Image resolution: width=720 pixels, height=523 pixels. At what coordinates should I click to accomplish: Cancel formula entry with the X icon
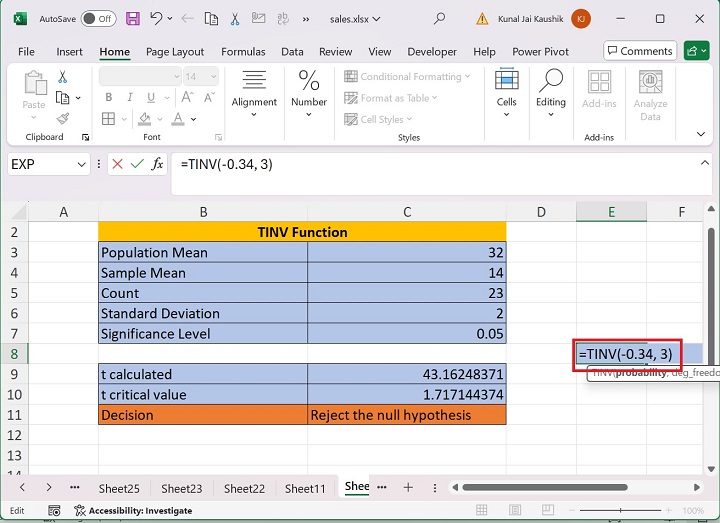(x=117, y=164)
